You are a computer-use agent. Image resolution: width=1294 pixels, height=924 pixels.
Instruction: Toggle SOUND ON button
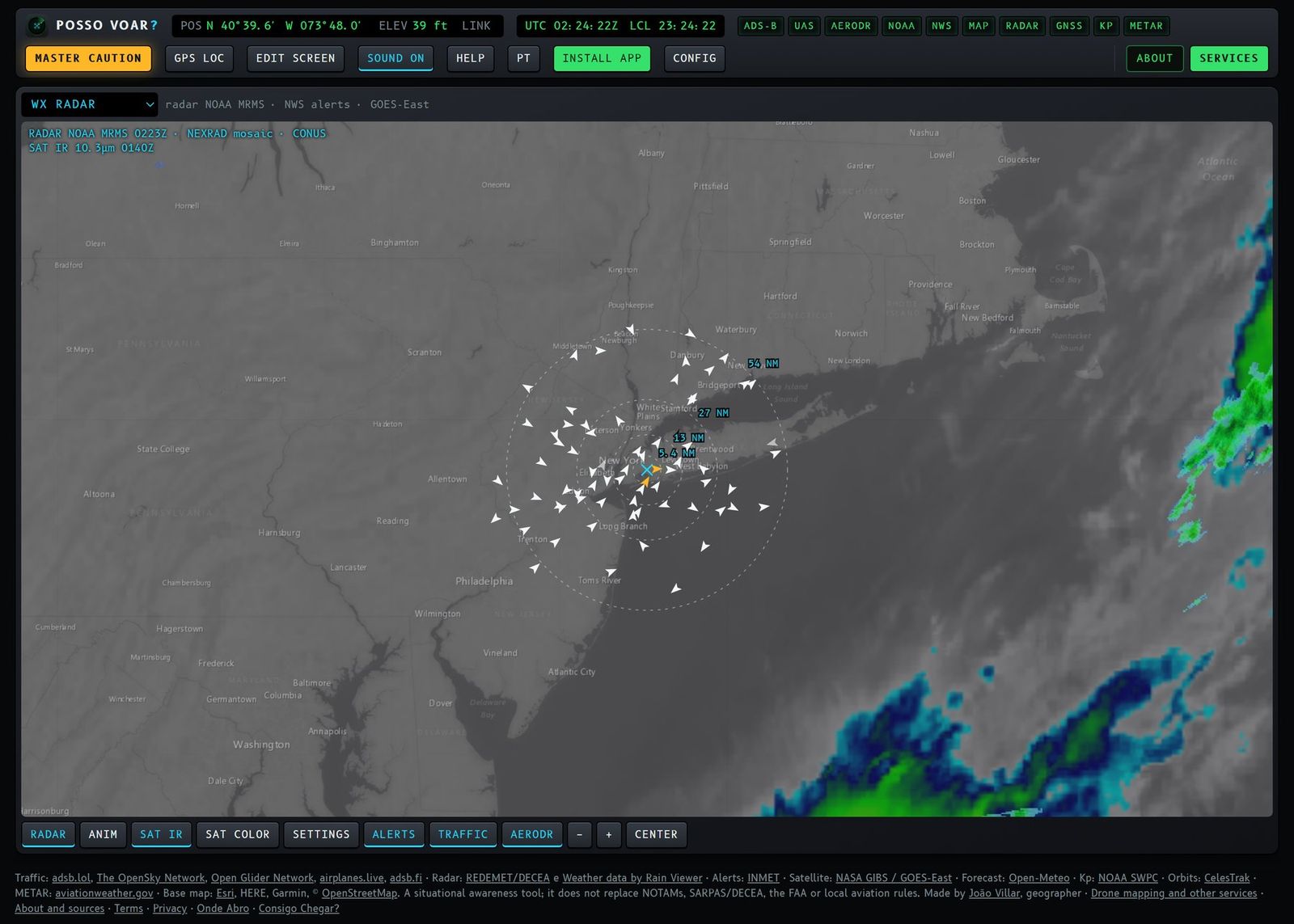click(395, 58)
